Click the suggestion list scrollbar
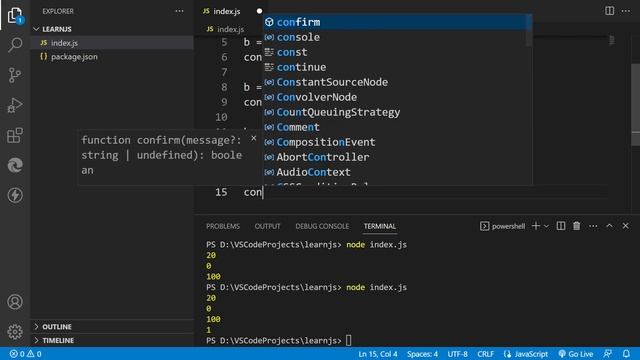Viewport: 640px width, 360px height. pos(529,31)
